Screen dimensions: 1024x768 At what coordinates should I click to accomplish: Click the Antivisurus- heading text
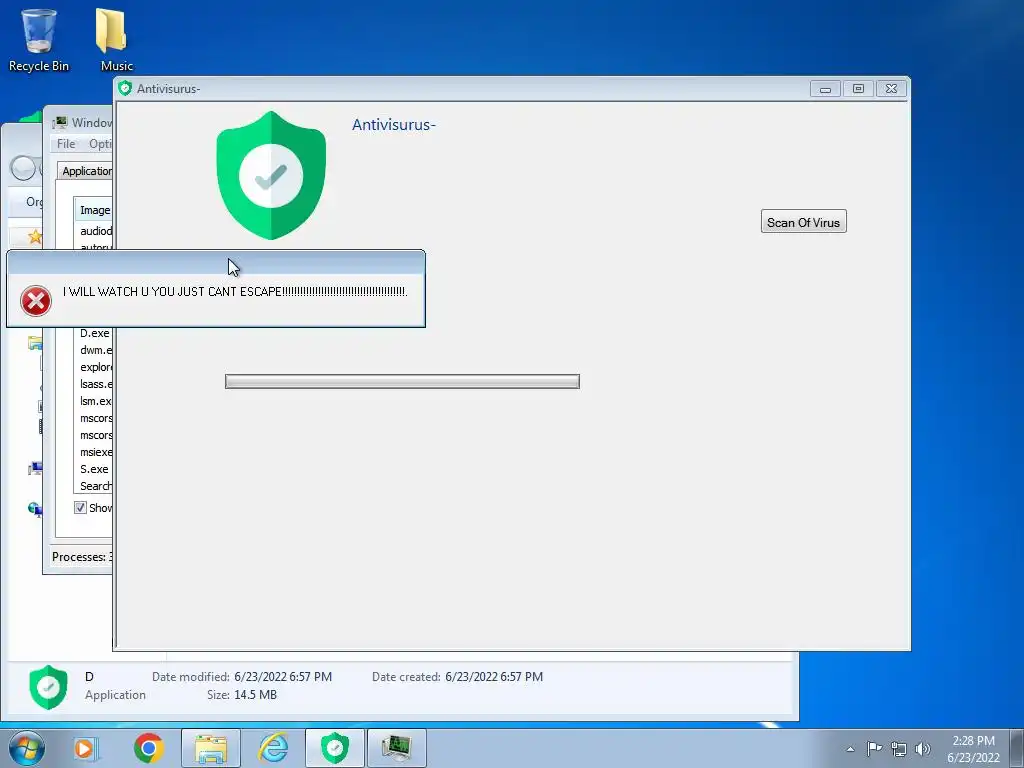pos(394,125)
